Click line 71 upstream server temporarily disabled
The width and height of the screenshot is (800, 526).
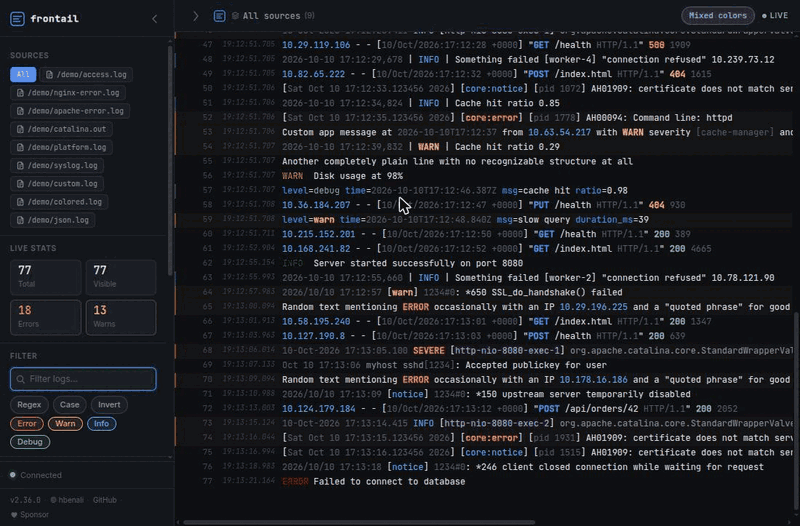pyautogui.click(x=485, y=394)
